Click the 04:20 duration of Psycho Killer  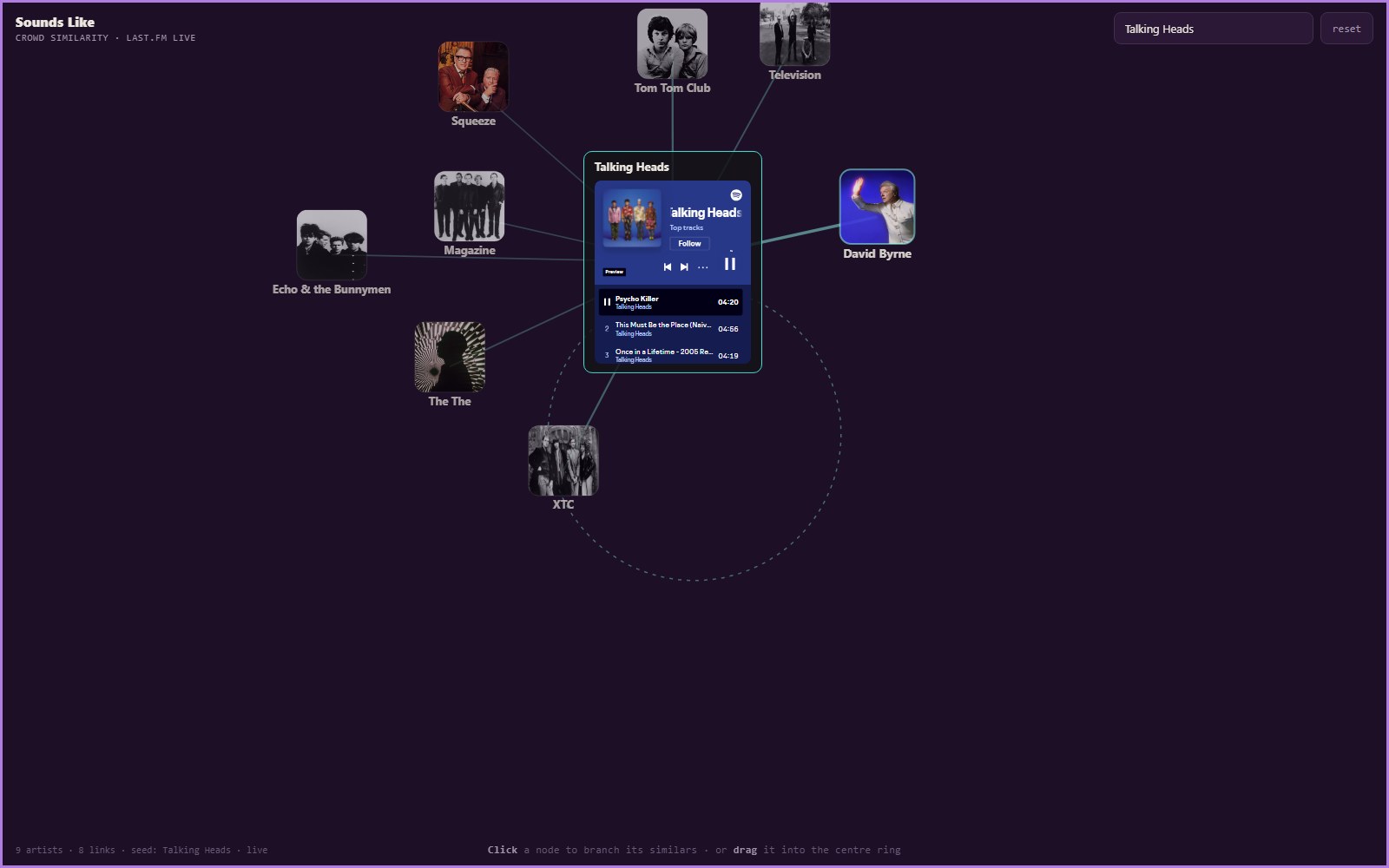727,303
